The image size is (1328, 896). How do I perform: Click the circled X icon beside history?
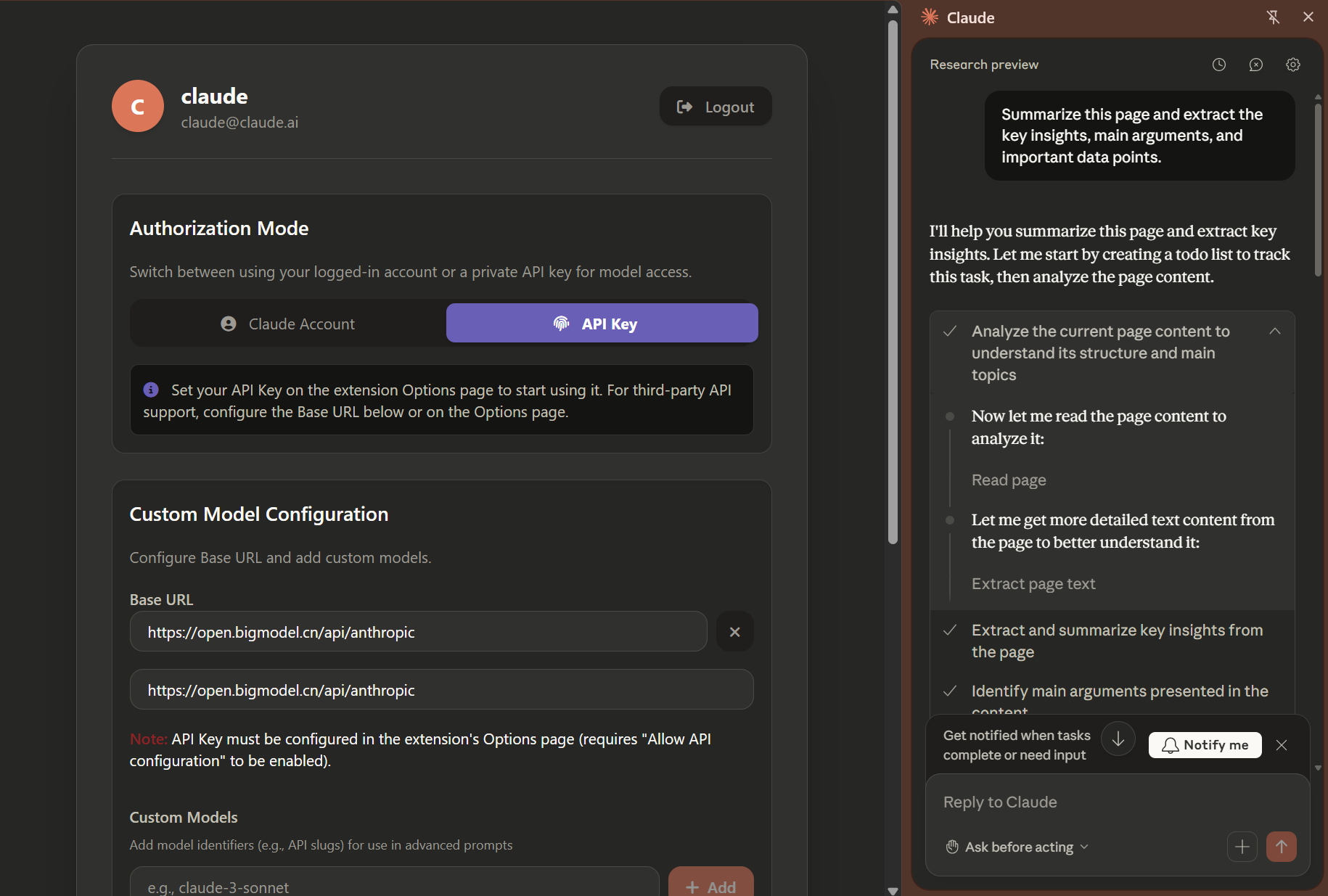pyautogui.click(x=1256, y=65)
